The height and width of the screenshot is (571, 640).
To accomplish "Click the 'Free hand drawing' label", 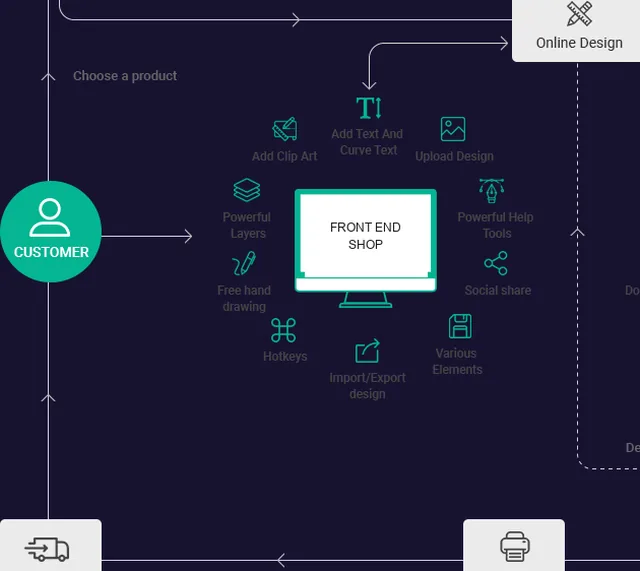I will click(244, 298).
